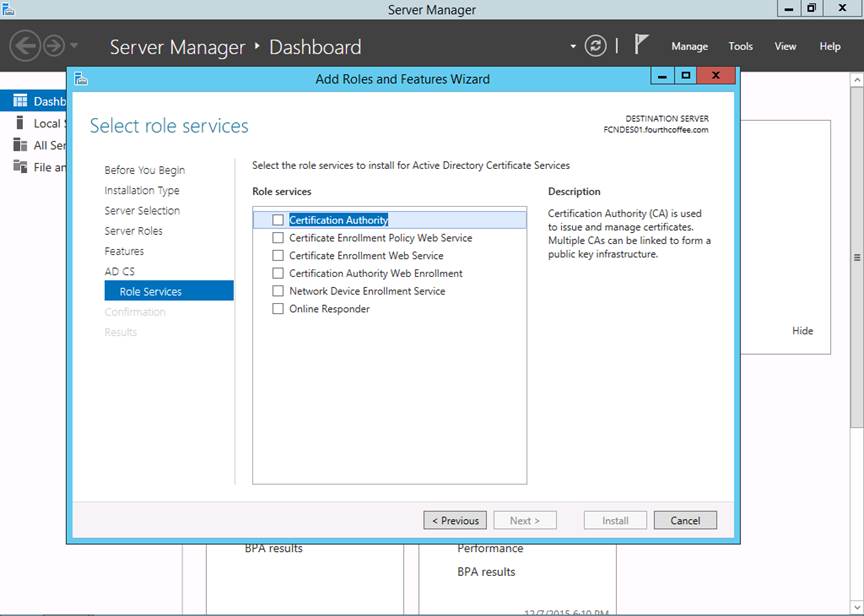This screenshot has height=616, width=864.
Task: Open the notifications flag icon
Action: (642, 45)
